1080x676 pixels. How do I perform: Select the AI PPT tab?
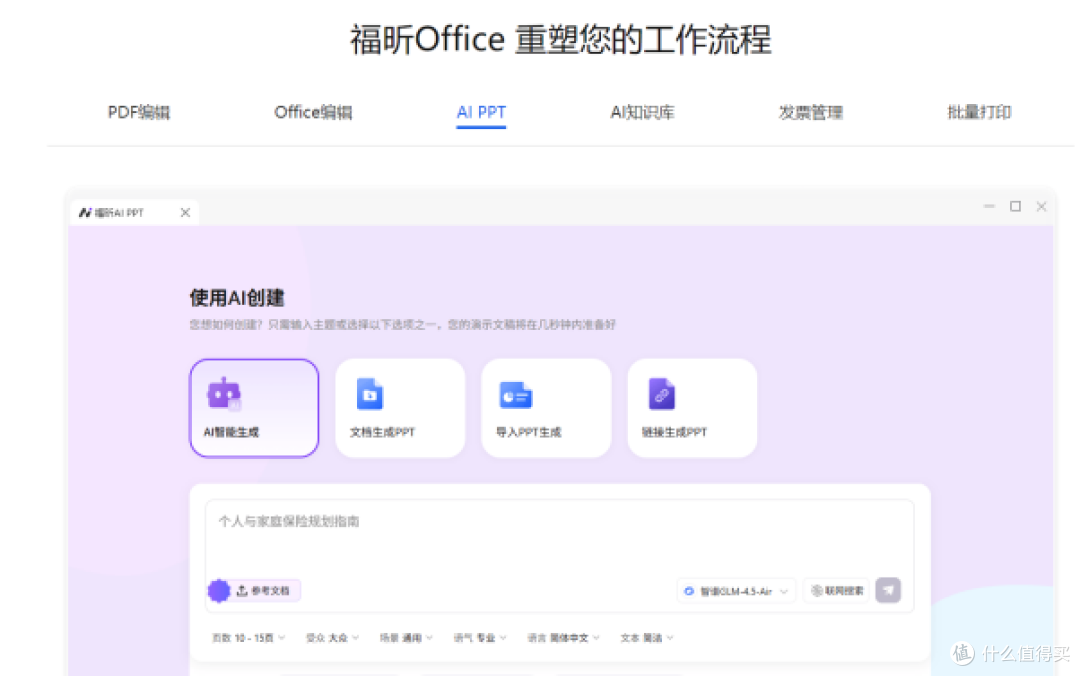click(x=481, y=112)
